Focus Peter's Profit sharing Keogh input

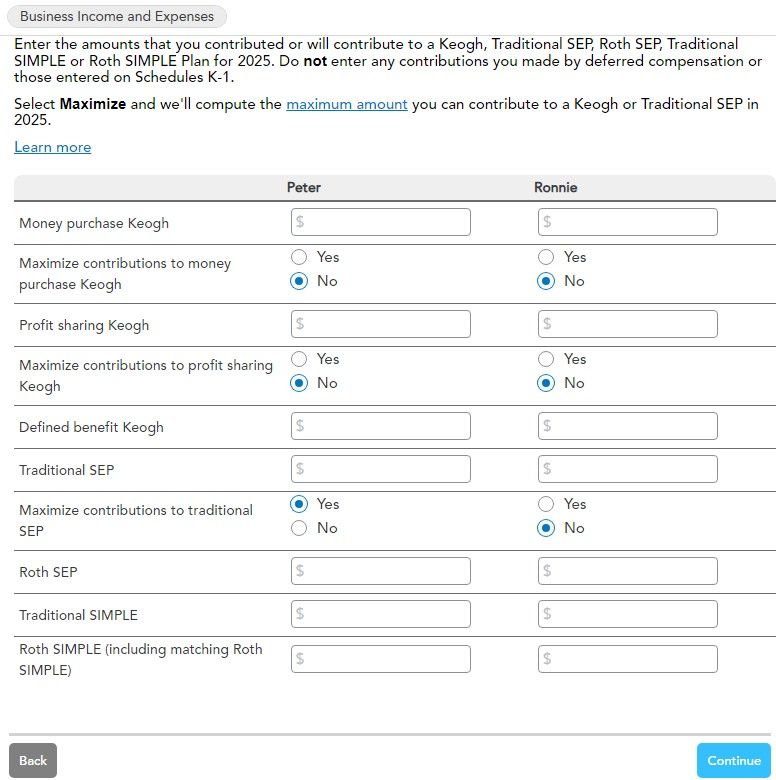point(380,324)
